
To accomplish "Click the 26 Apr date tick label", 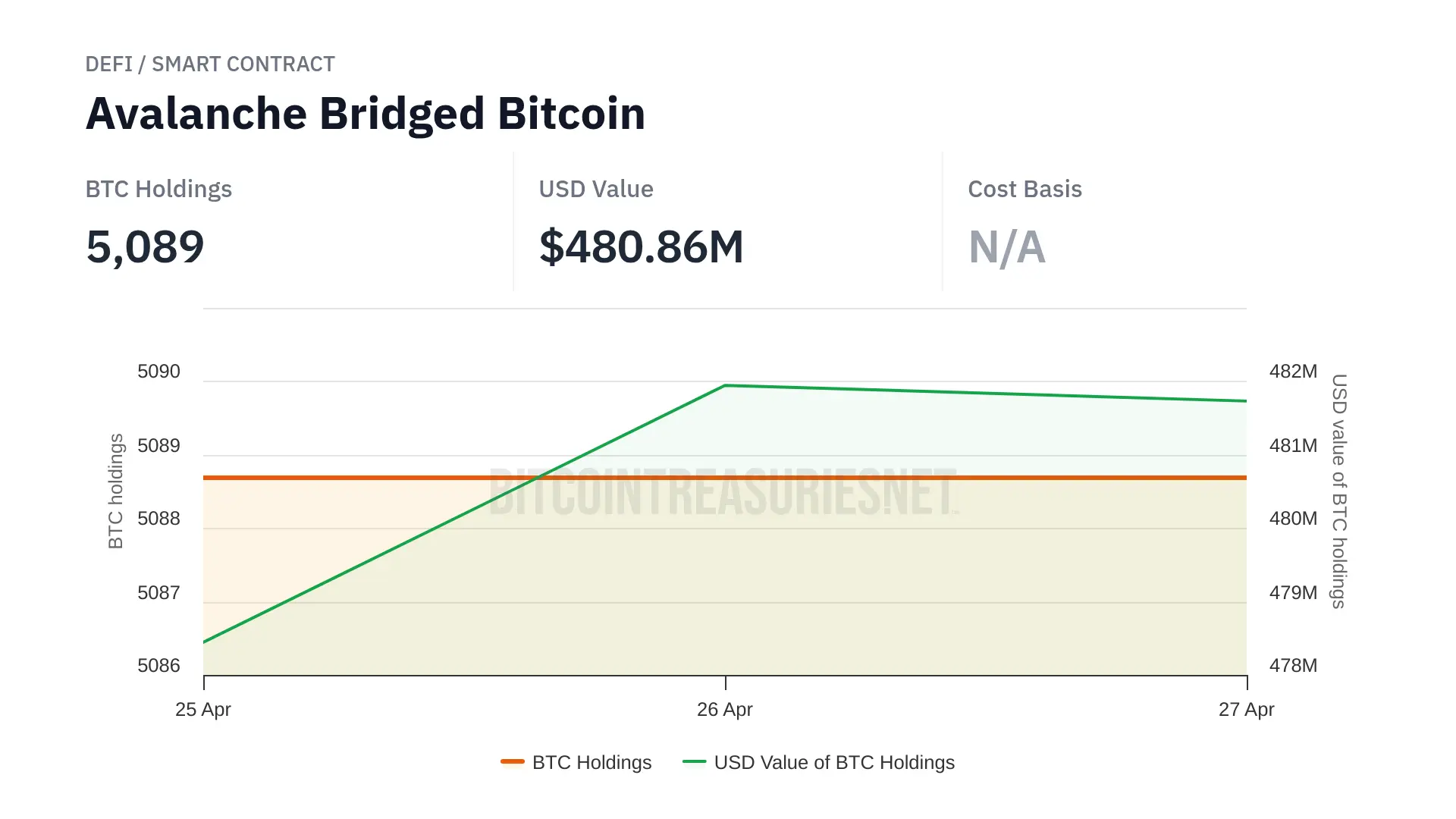I will [725, 710].
